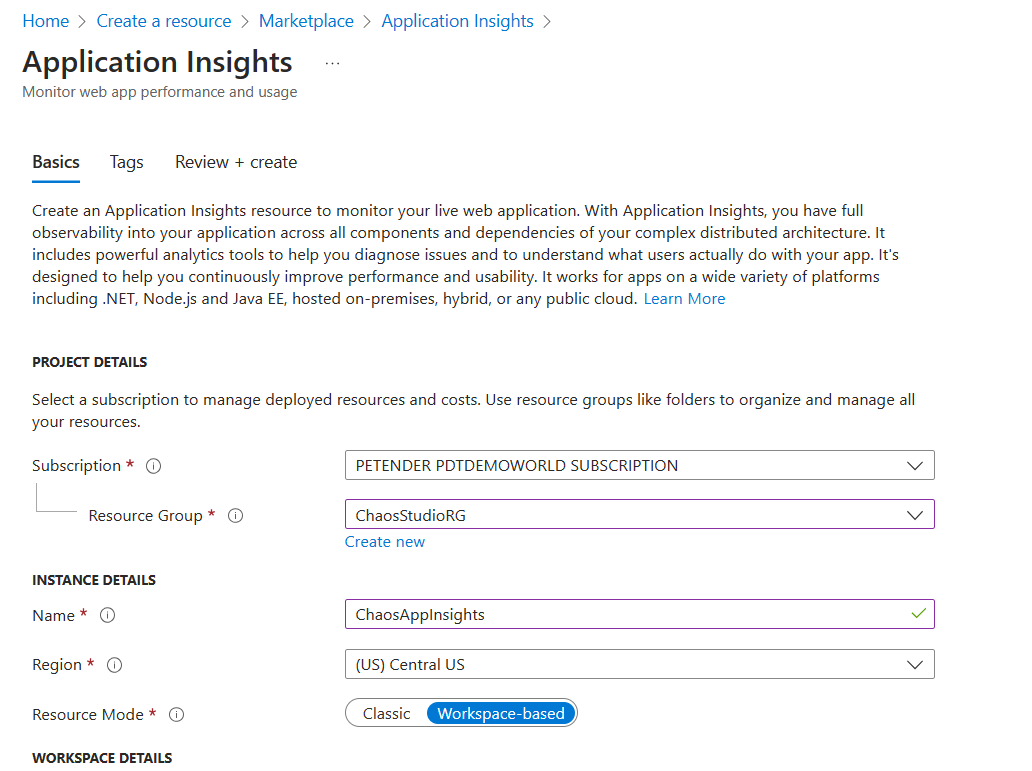Click the info icon beside Region
The image size is (1032, 771).
114,664
